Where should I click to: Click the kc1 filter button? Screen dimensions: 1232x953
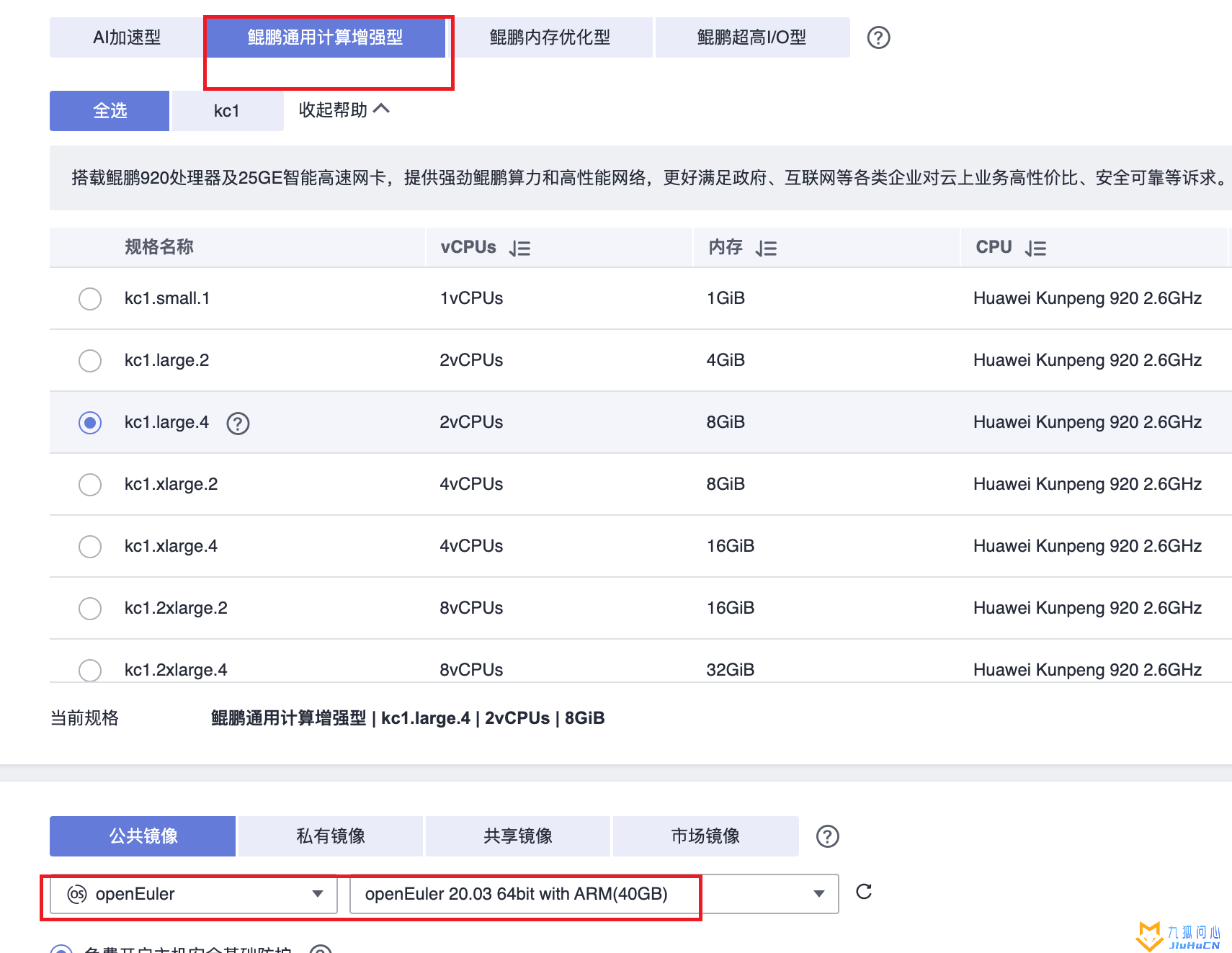click(227, 111)
